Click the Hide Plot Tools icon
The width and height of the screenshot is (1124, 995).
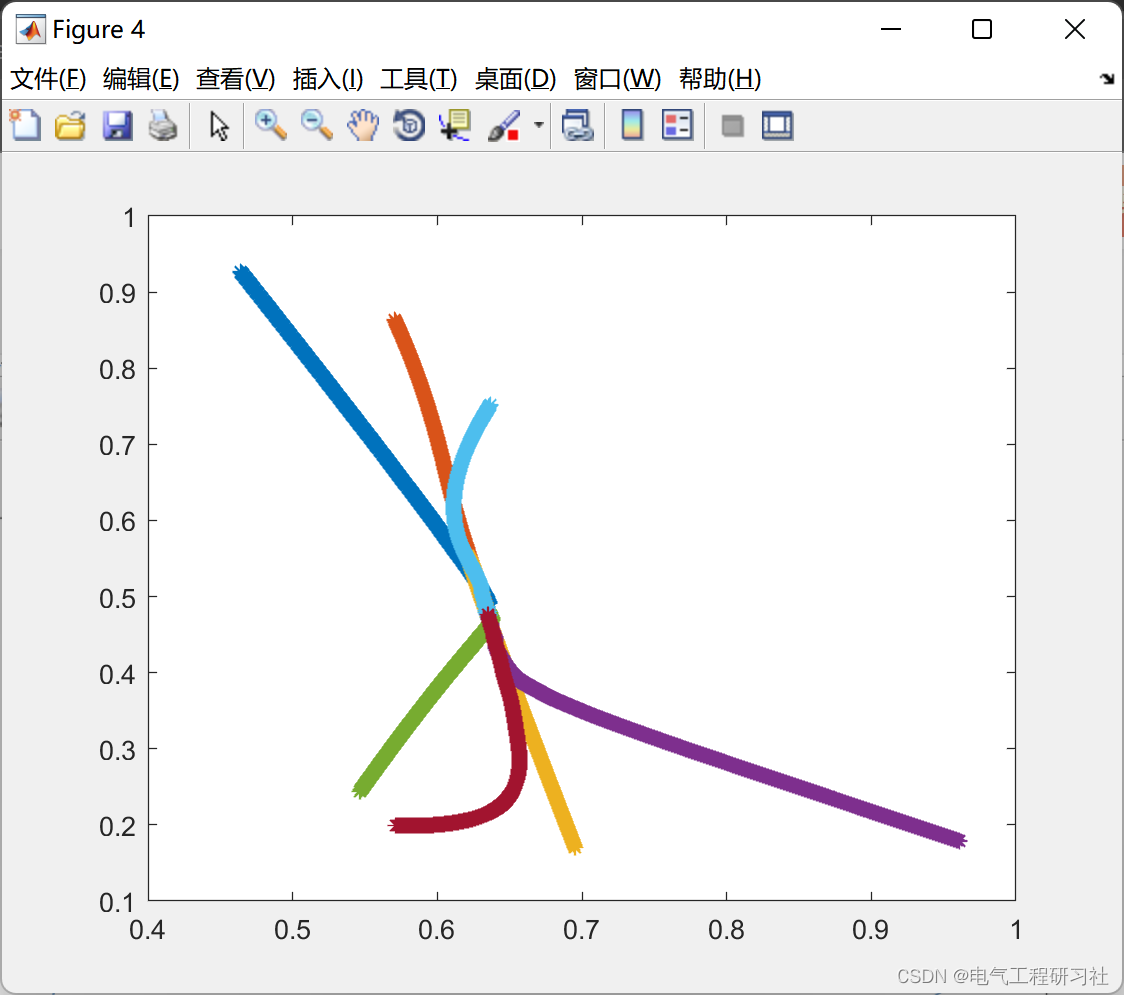(732, 126)
